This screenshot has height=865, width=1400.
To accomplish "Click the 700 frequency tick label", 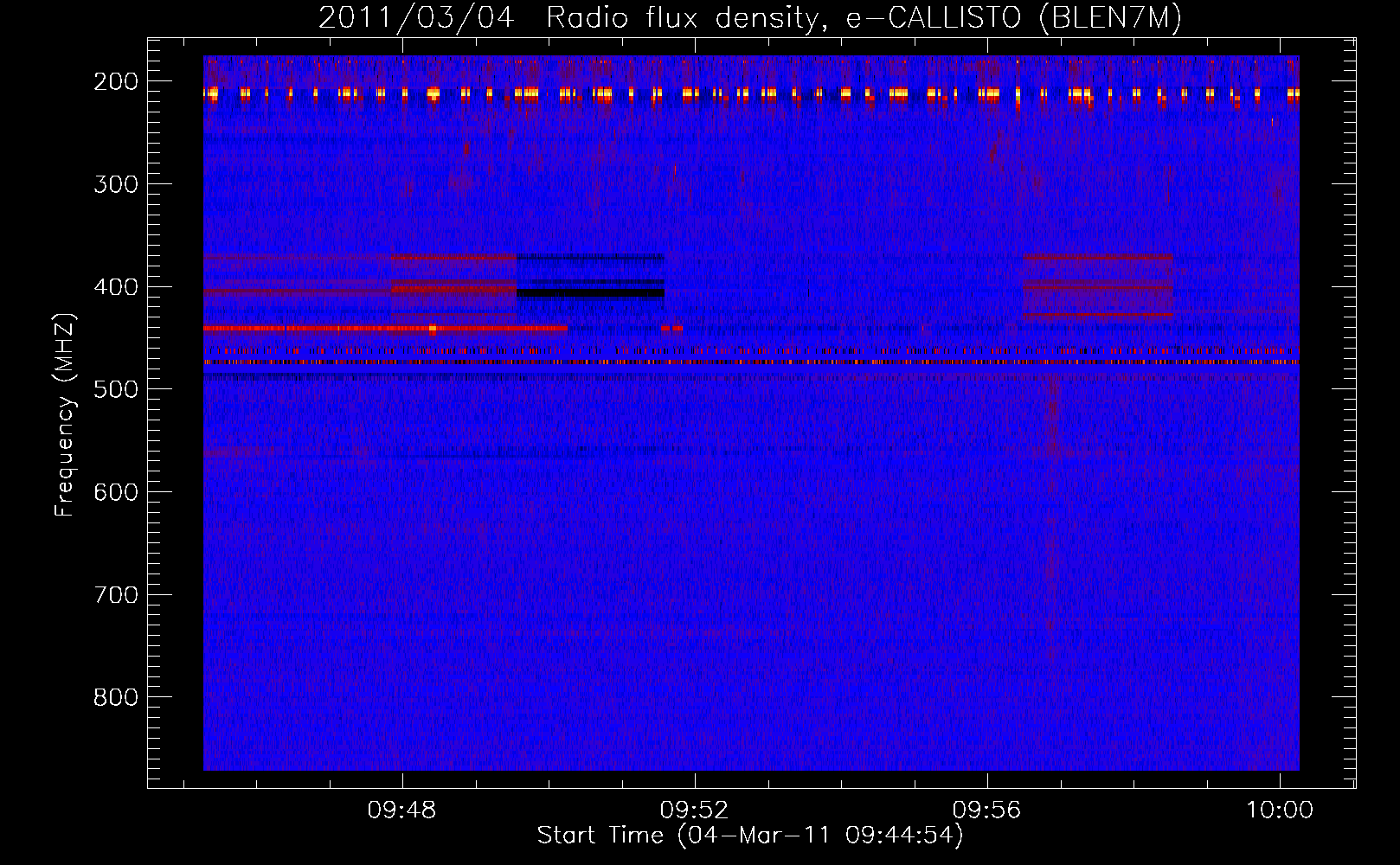I will 116,595.
